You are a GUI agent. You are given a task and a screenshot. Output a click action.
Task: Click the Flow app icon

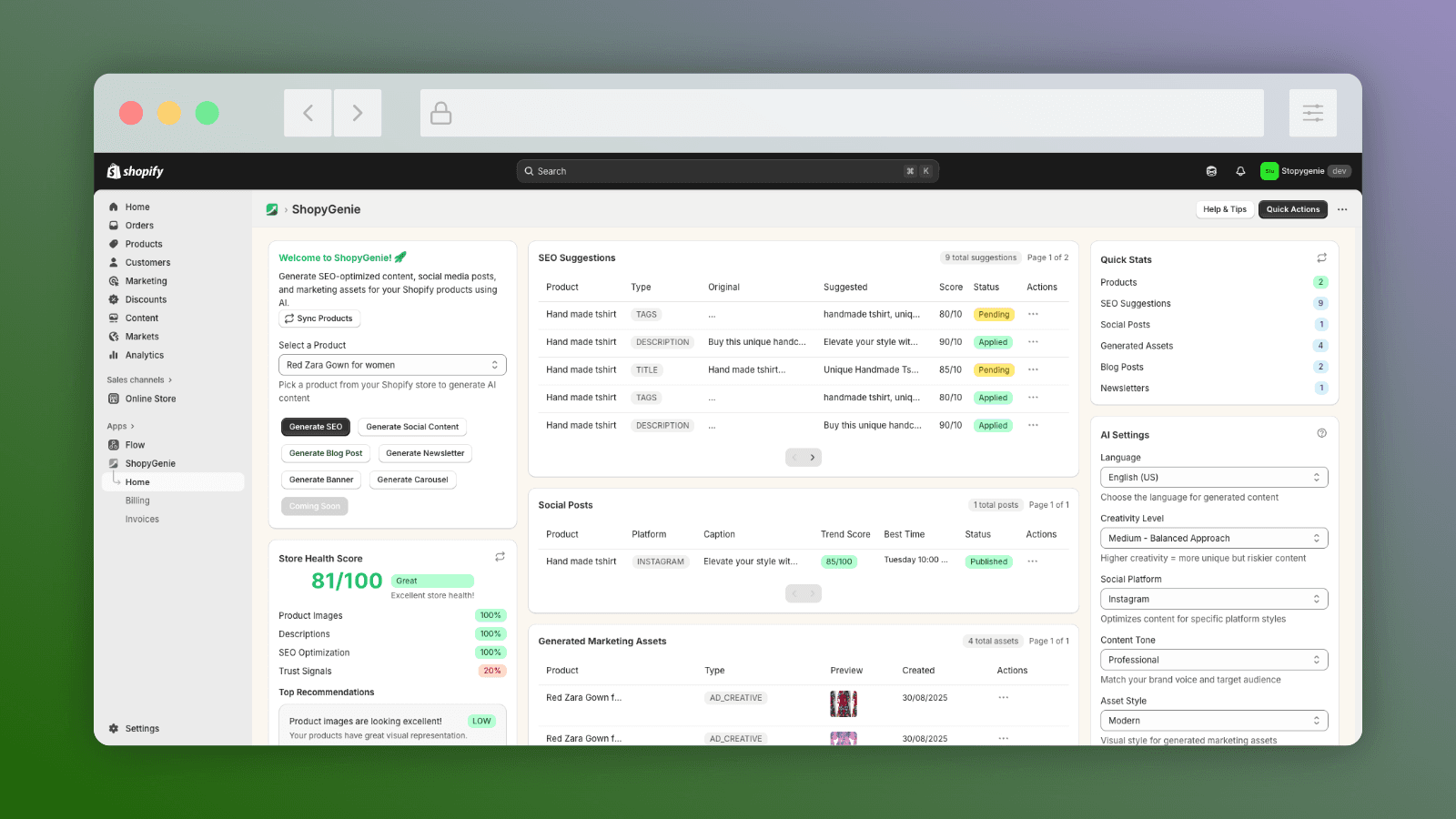[x=114, y=445]
